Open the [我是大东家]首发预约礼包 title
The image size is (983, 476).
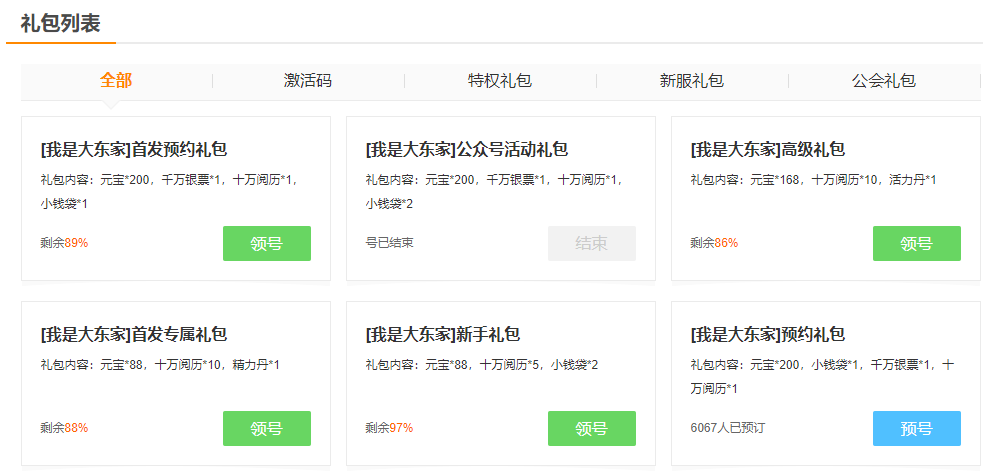tap(134, 150)
